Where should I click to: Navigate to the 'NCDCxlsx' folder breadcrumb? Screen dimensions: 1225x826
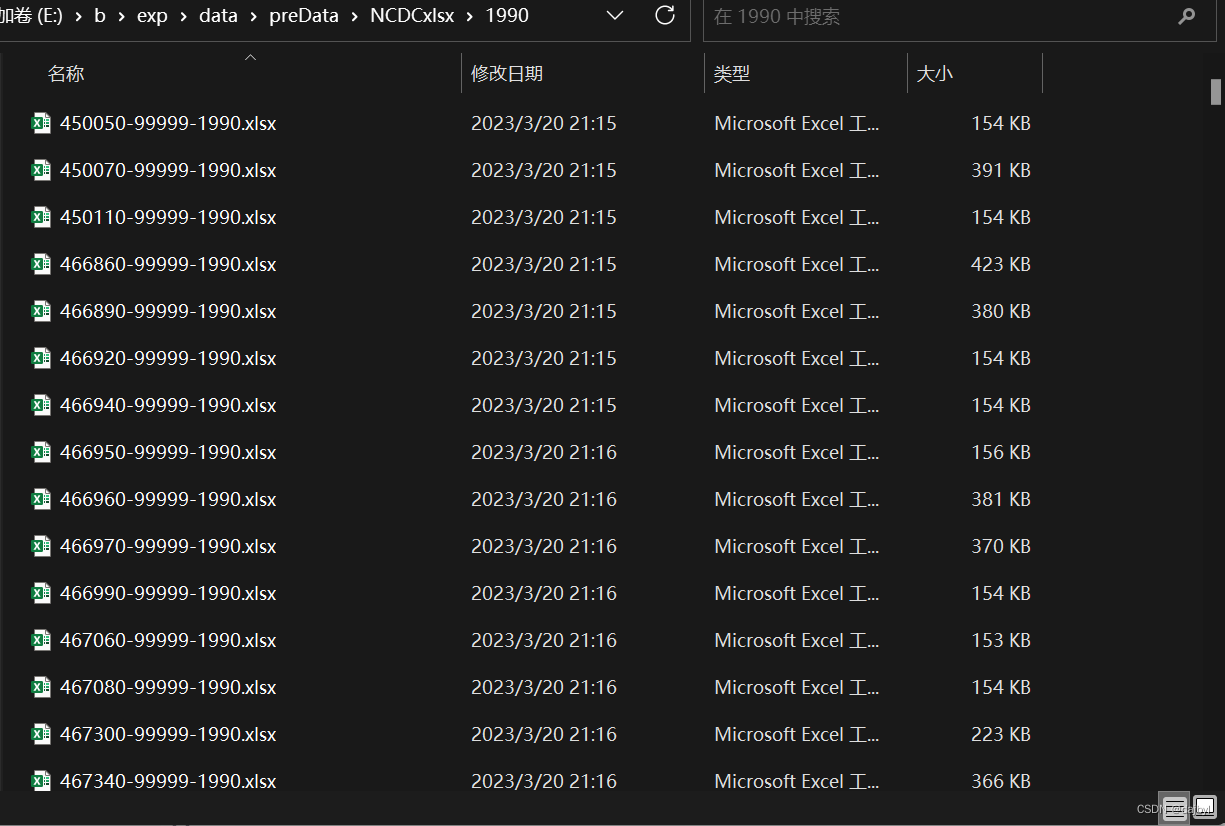412,16
